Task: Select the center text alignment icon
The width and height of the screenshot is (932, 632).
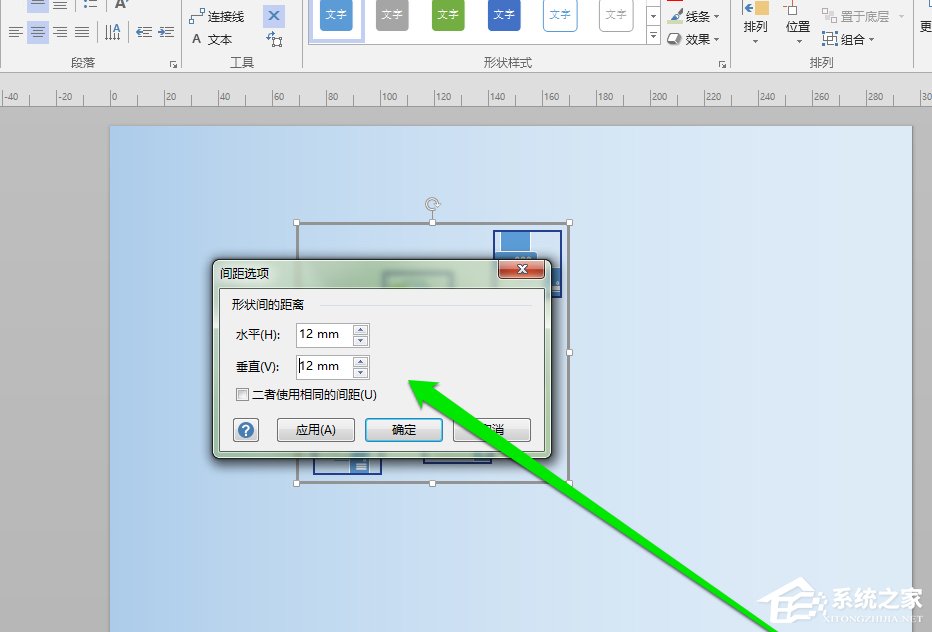Action: 36,32
